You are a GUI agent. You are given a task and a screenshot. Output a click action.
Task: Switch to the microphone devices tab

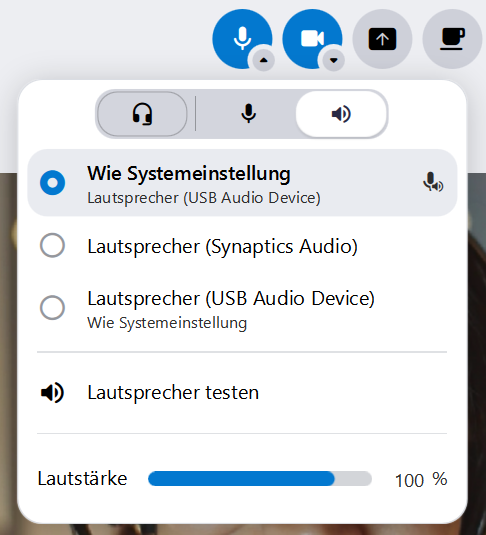tap(248, 114)
